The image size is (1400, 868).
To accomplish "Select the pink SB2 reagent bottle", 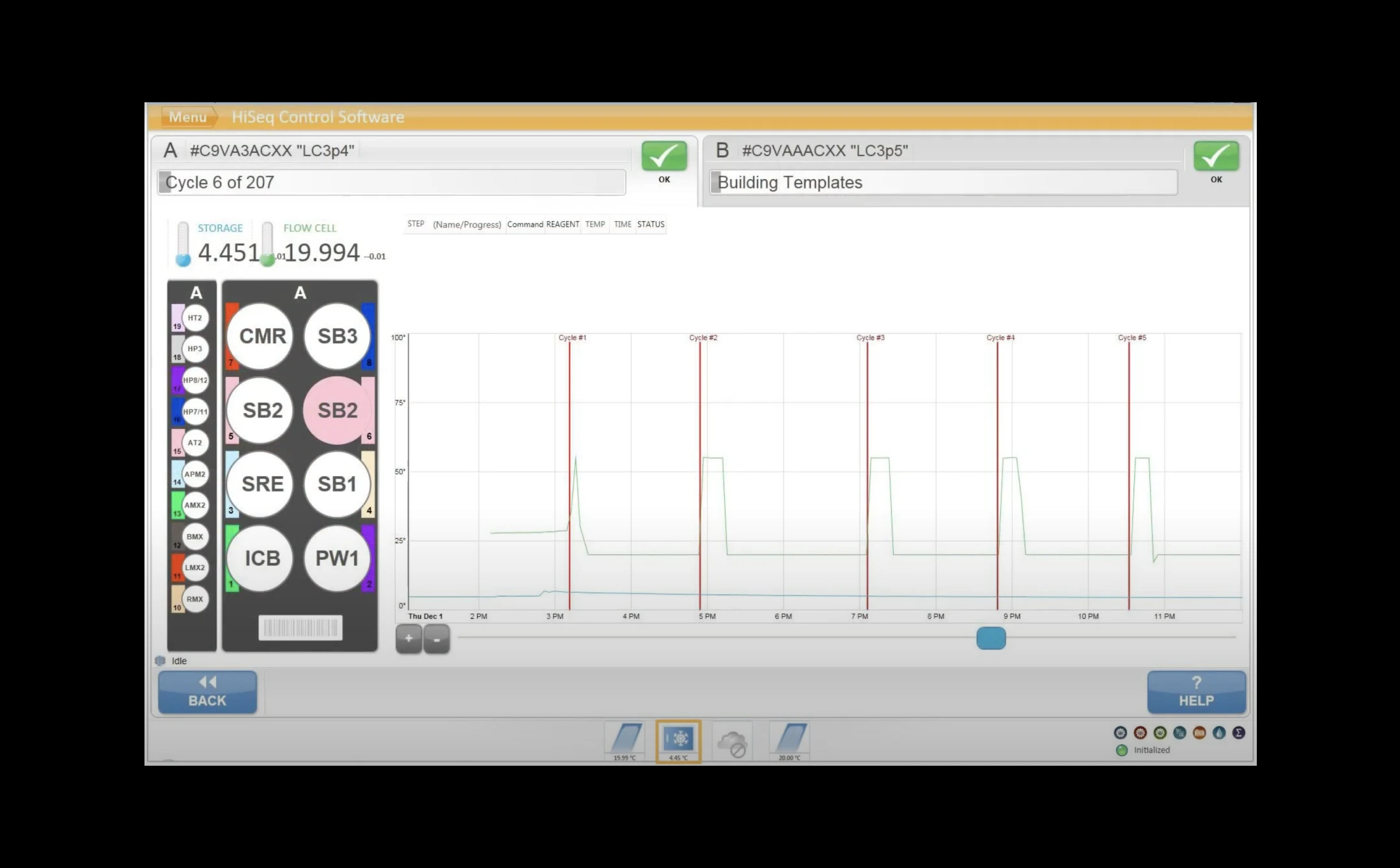I will tap(337, 410).
